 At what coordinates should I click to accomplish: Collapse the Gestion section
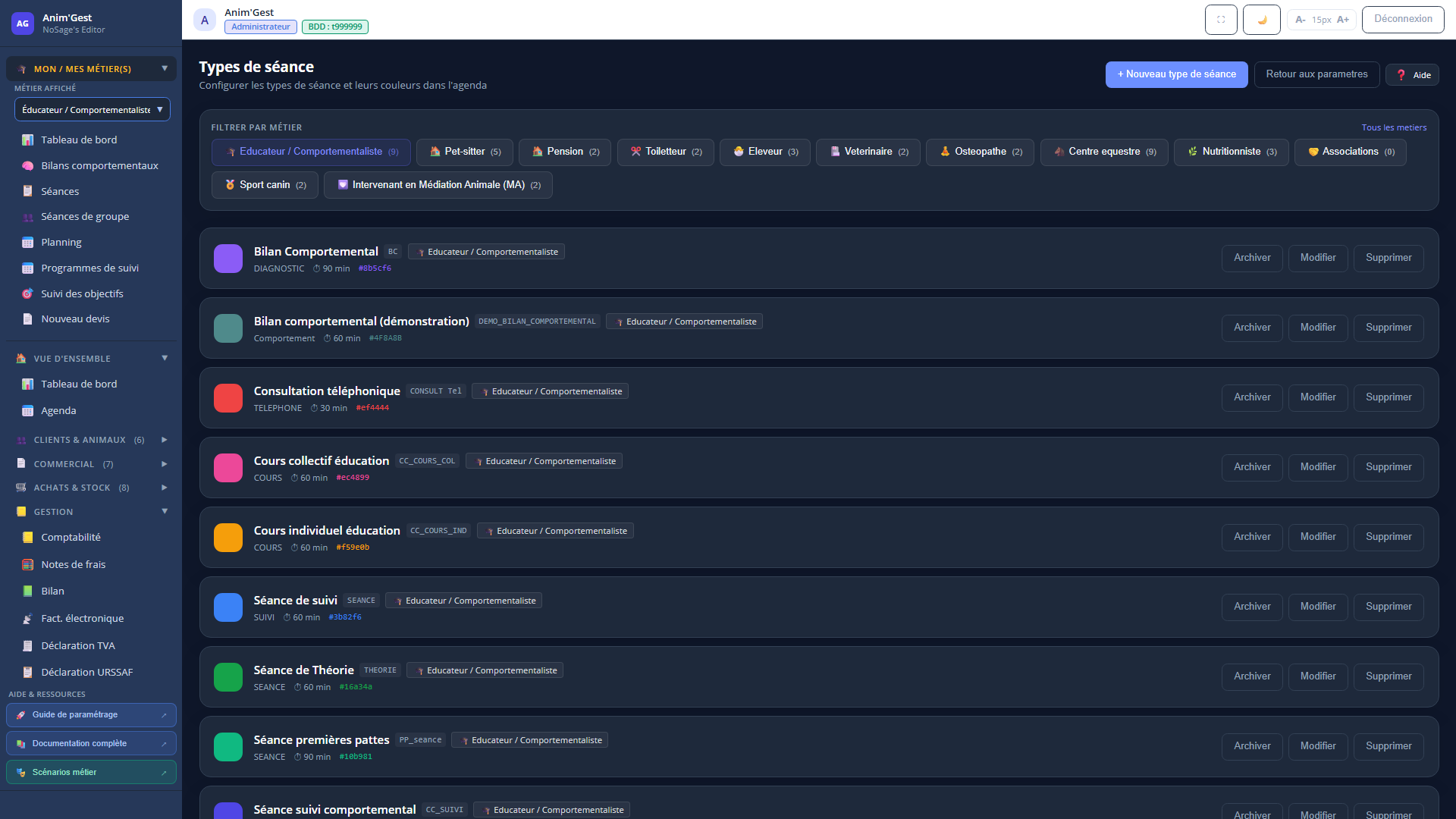91,512
